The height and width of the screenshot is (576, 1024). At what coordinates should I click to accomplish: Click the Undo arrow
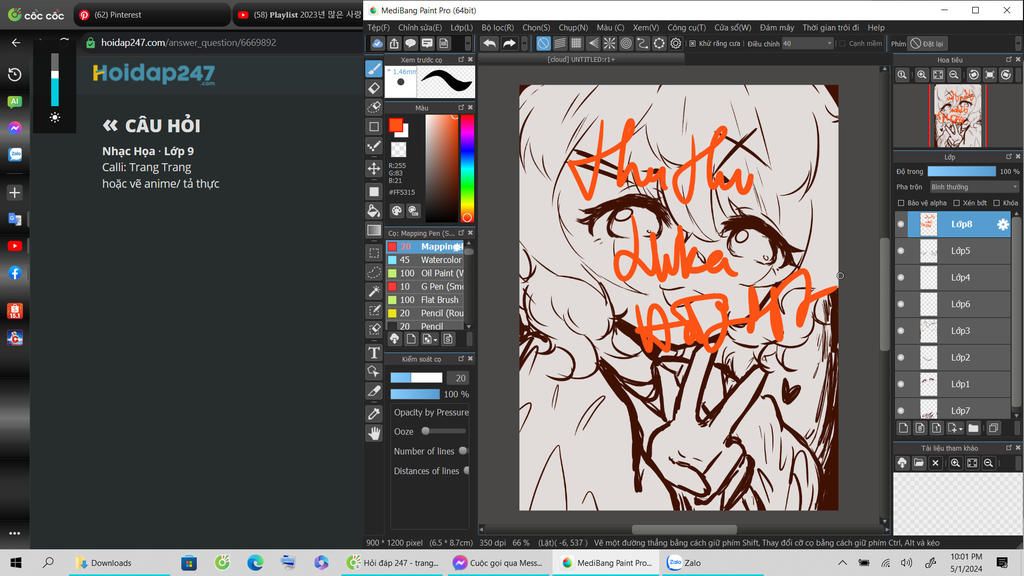pos(489,43)
